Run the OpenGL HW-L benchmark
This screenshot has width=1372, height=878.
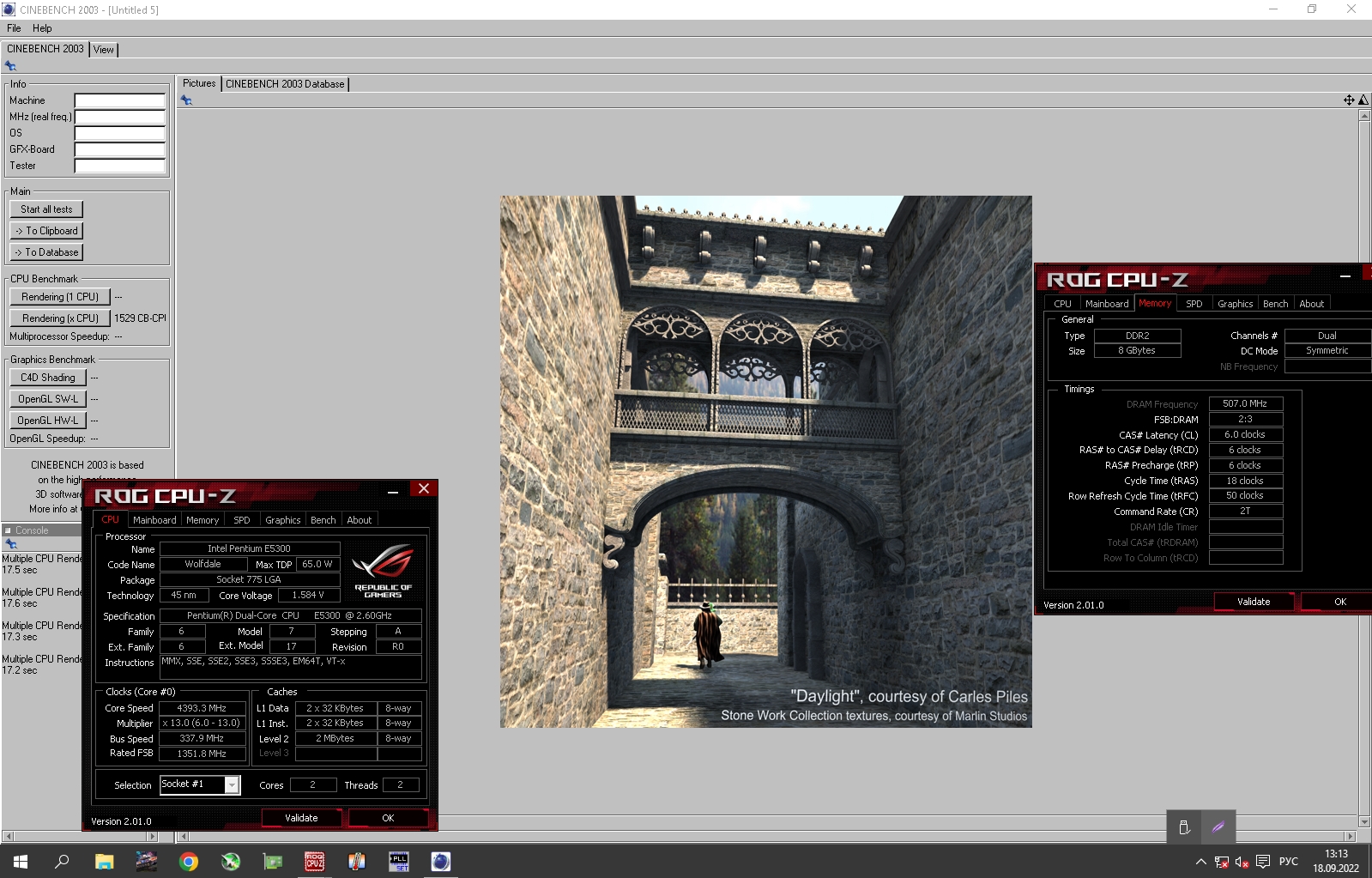pyautogui.click(x=48, y=421)
